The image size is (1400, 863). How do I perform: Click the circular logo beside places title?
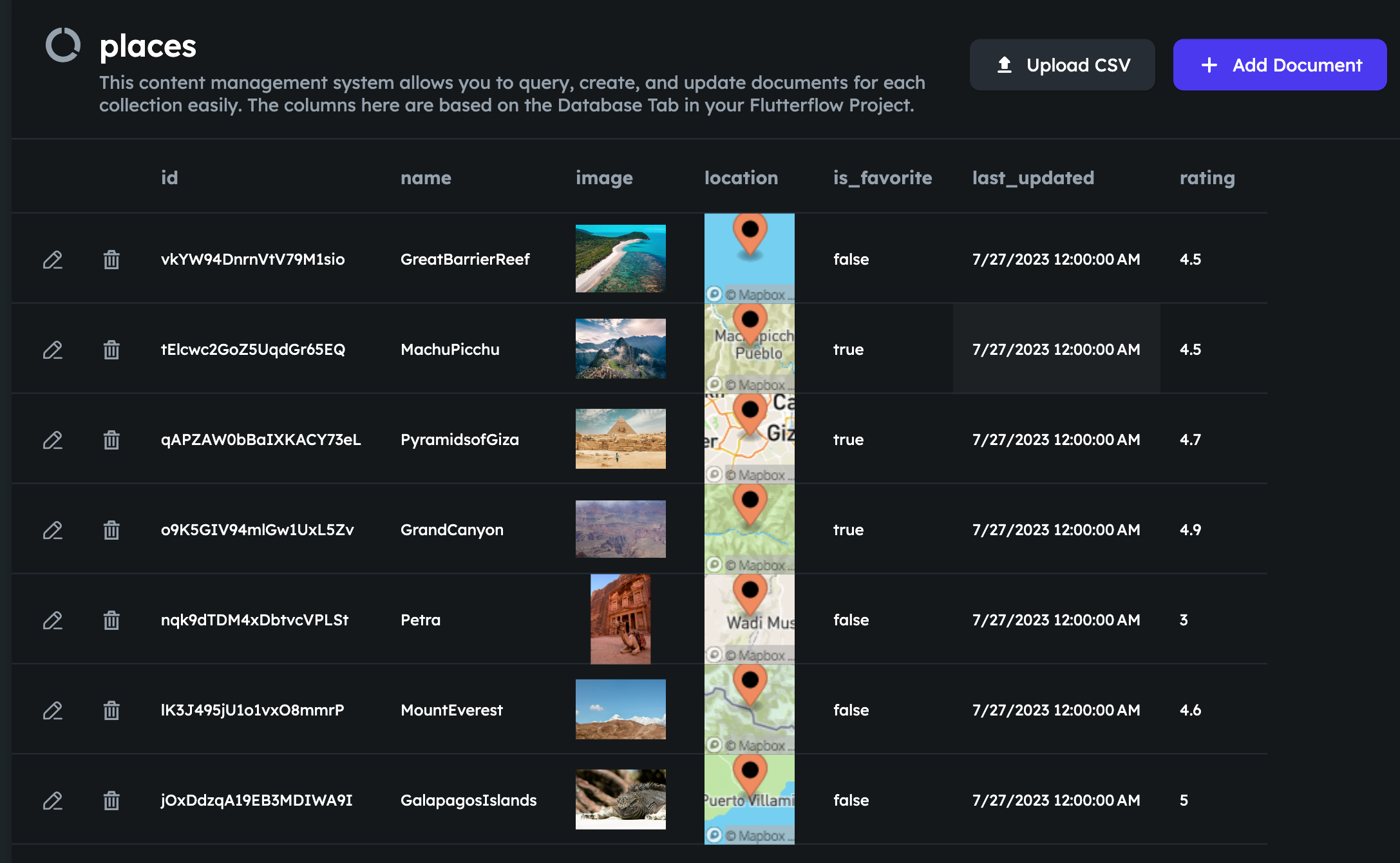(63, 45)
